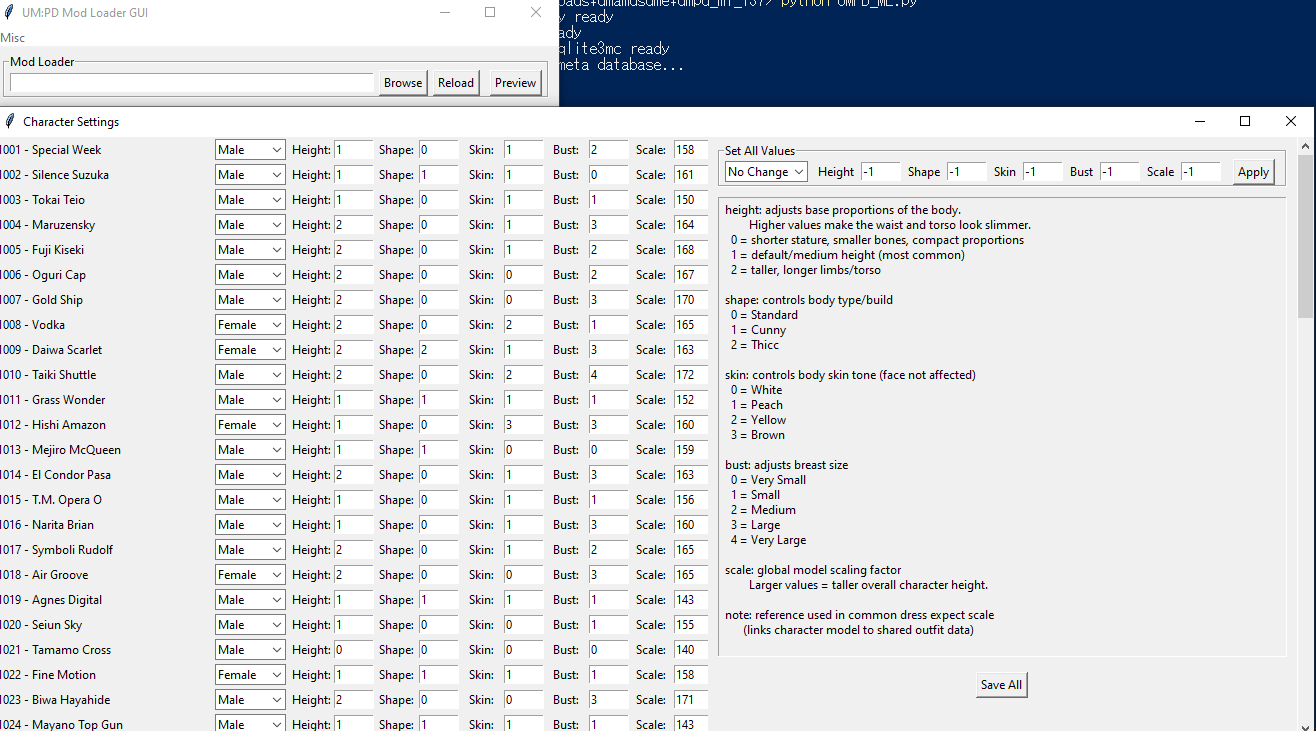Open gender dropdown for Narita Brian
This screenshot has height=731, width=1316.
point(250,525)
